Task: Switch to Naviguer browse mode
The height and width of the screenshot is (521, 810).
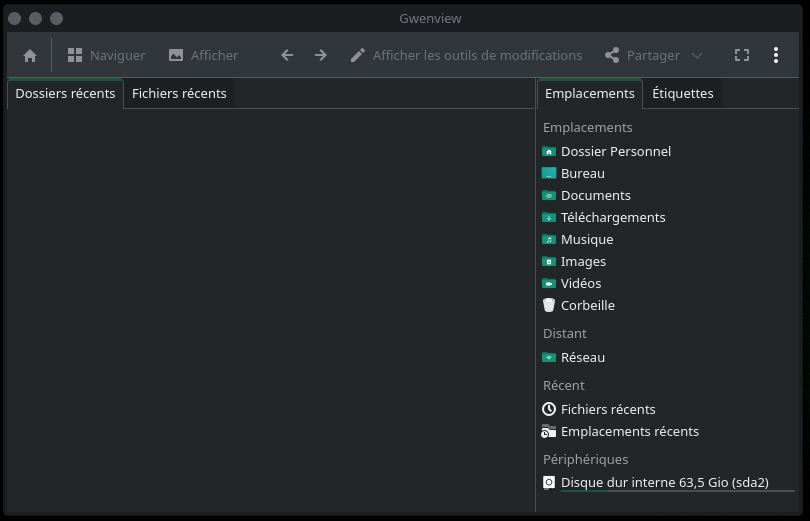Action: point(106,56)
